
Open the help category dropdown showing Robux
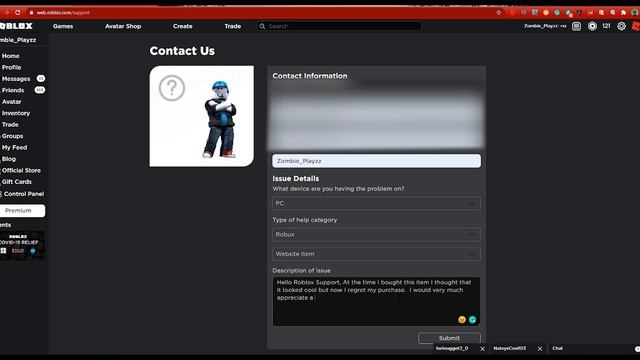pyautogui.click(x=376, y=234)
